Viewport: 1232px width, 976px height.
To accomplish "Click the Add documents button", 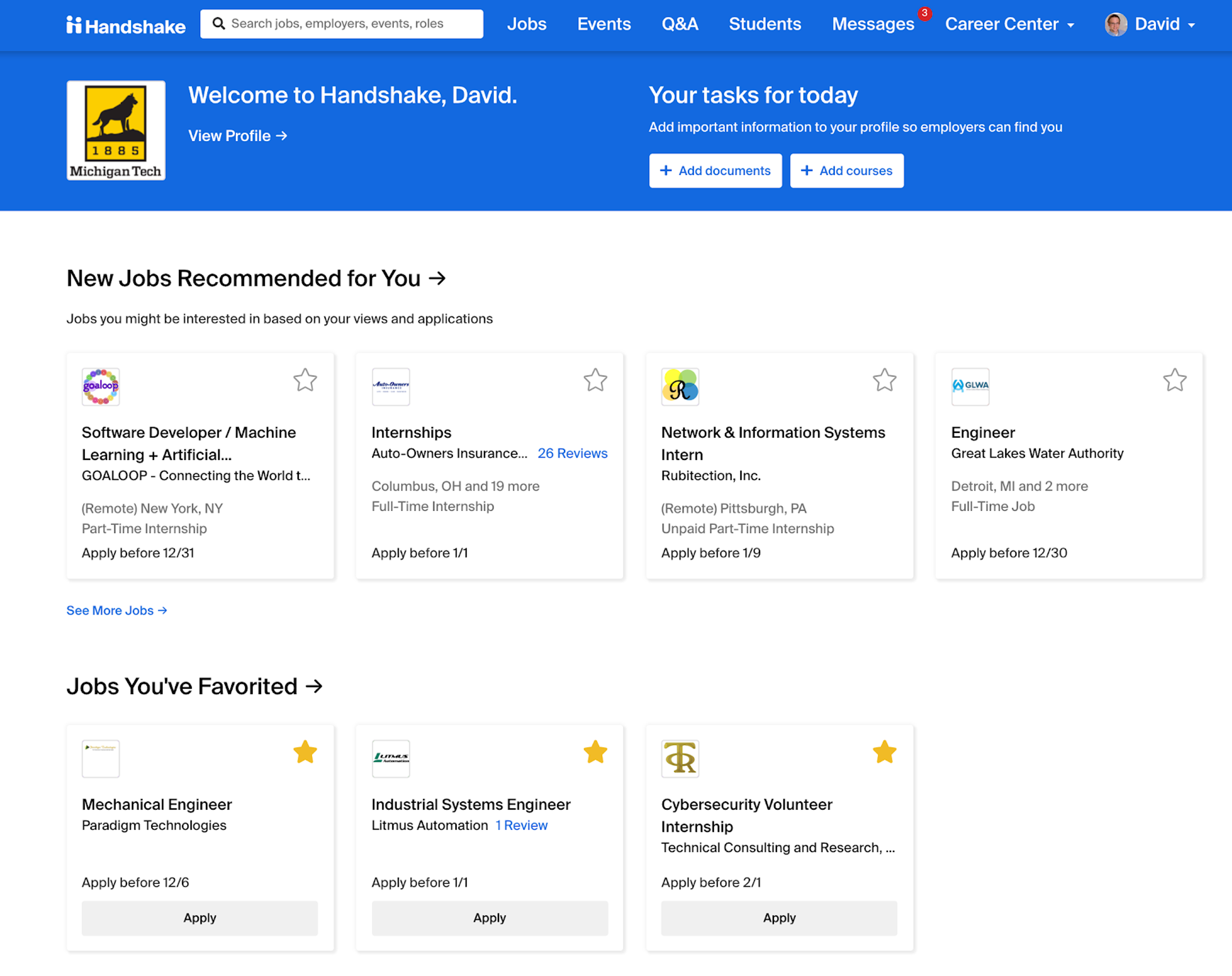I will click(x=715, y=170).
